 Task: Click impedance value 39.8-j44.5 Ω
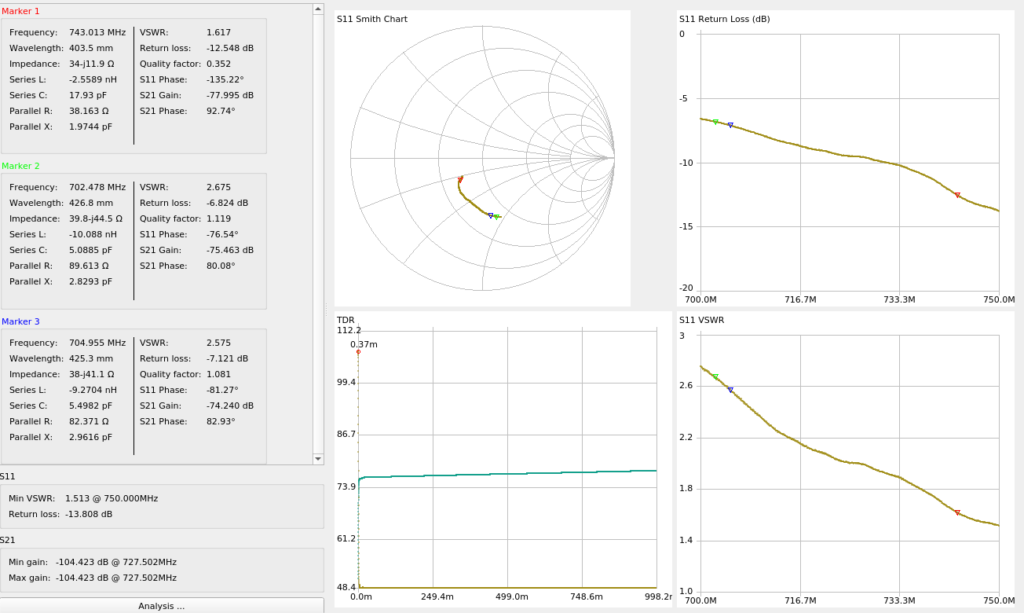click(95, 219)
